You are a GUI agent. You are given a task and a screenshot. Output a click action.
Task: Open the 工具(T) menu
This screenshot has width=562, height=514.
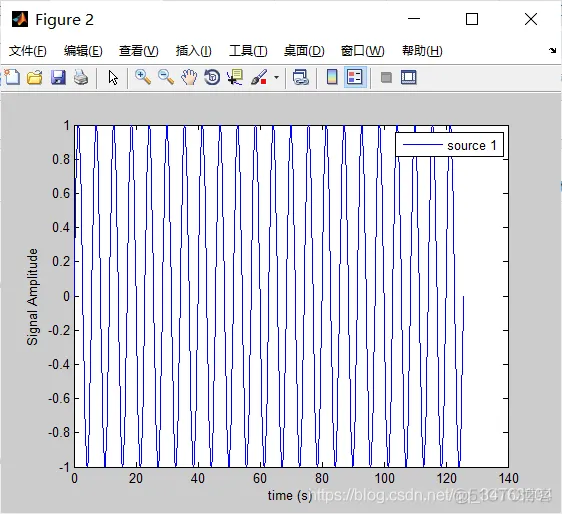pos(248,51)
